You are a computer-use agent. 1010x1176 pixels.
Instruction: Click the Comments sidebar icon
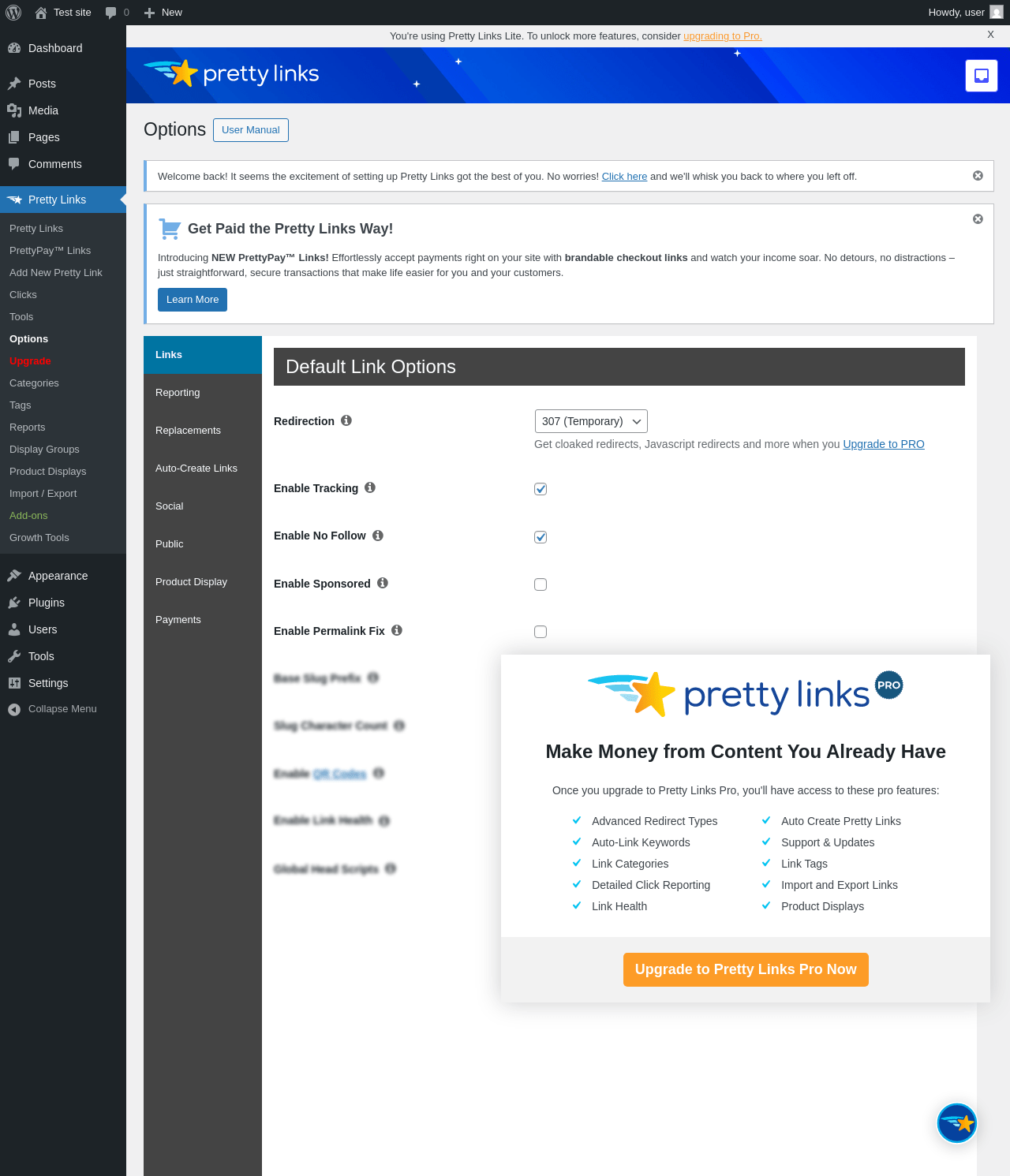click(x=14, y=164)
